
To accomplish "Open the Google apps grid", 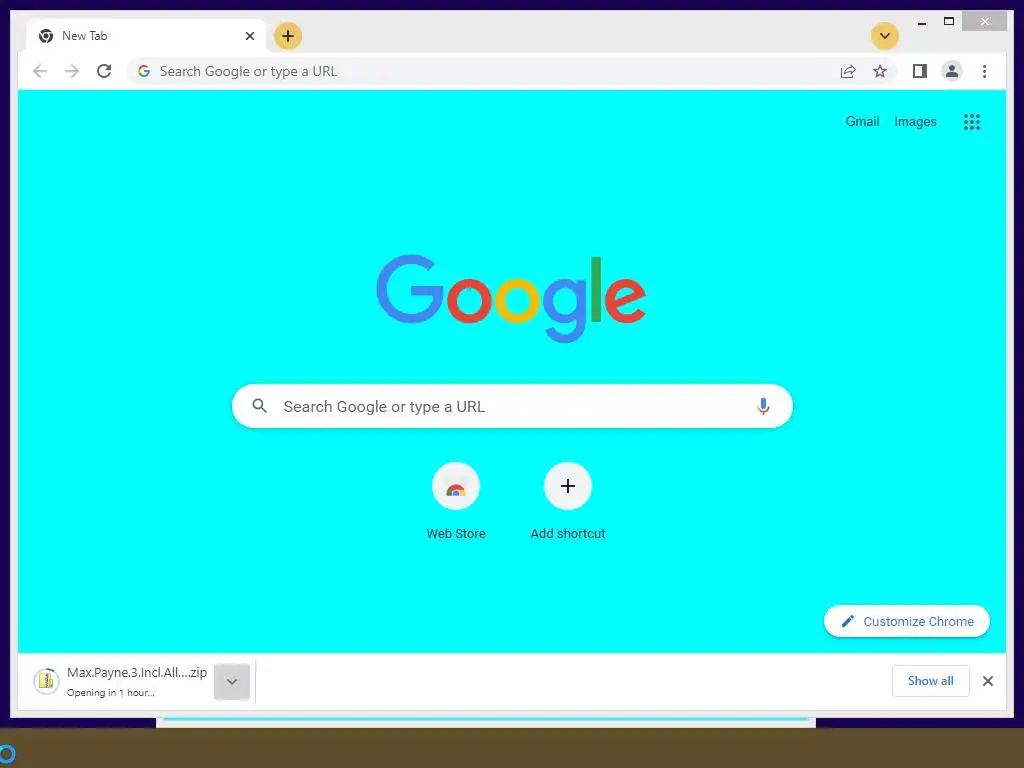I will tap(972, 121).
